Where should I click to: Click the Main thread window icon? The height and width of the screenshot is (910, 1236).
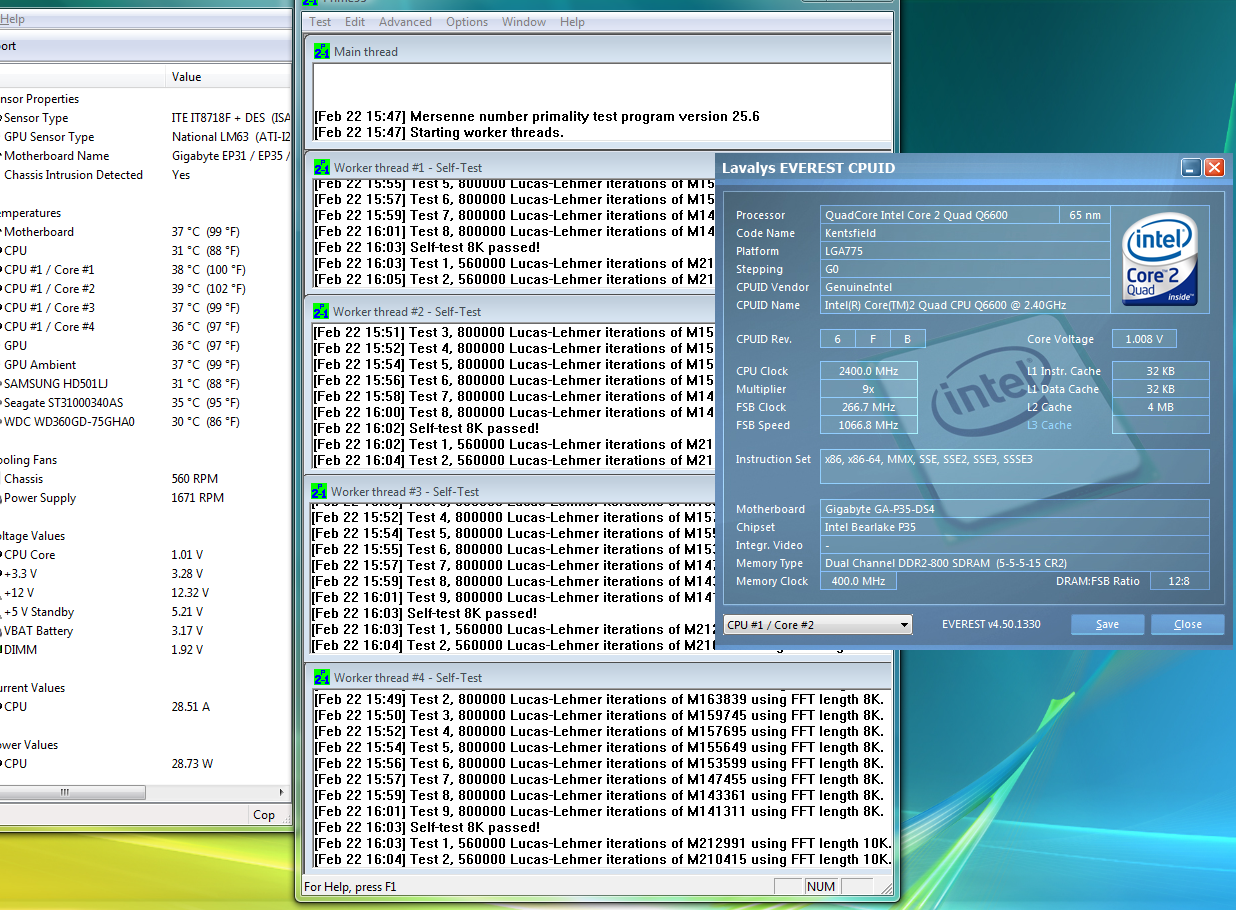pyautogui.click(x=321, y=51)
